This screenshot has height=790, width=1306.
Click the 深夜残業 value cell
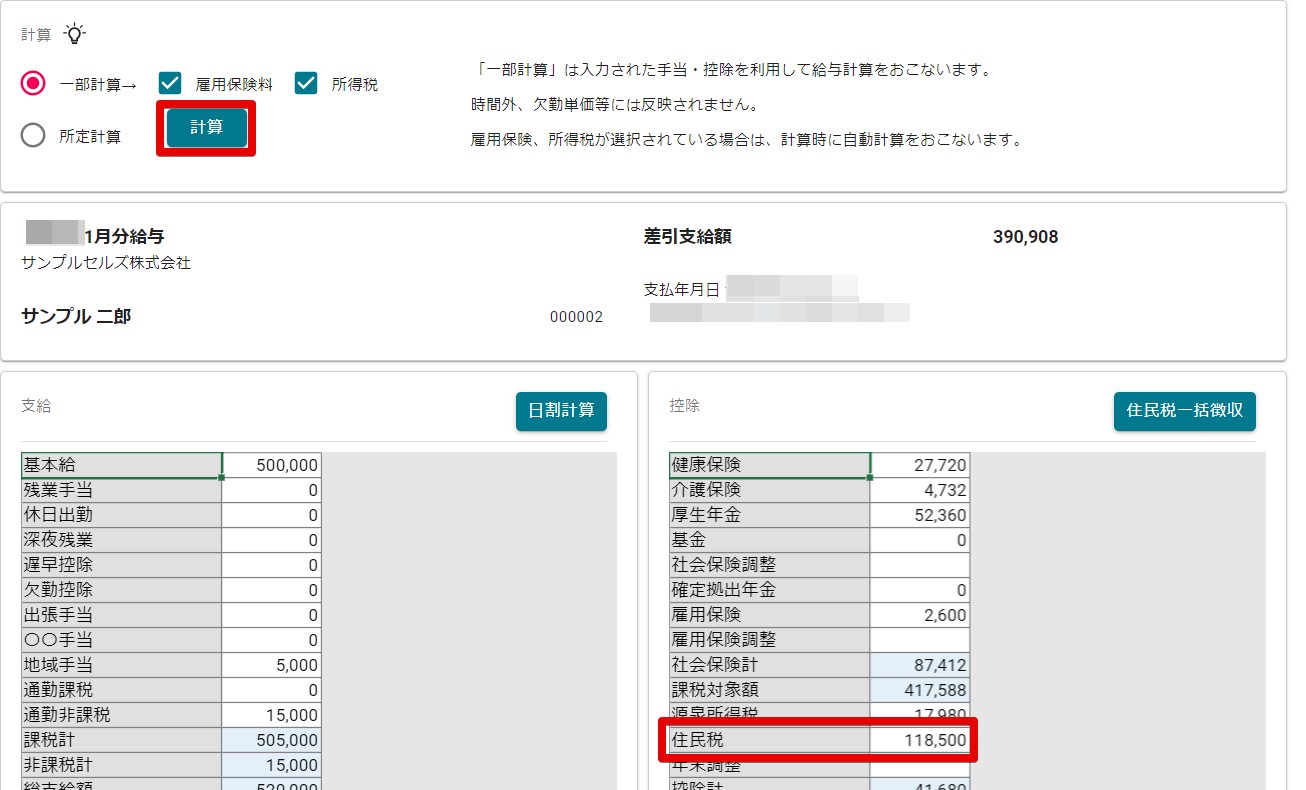click(271, 540)
